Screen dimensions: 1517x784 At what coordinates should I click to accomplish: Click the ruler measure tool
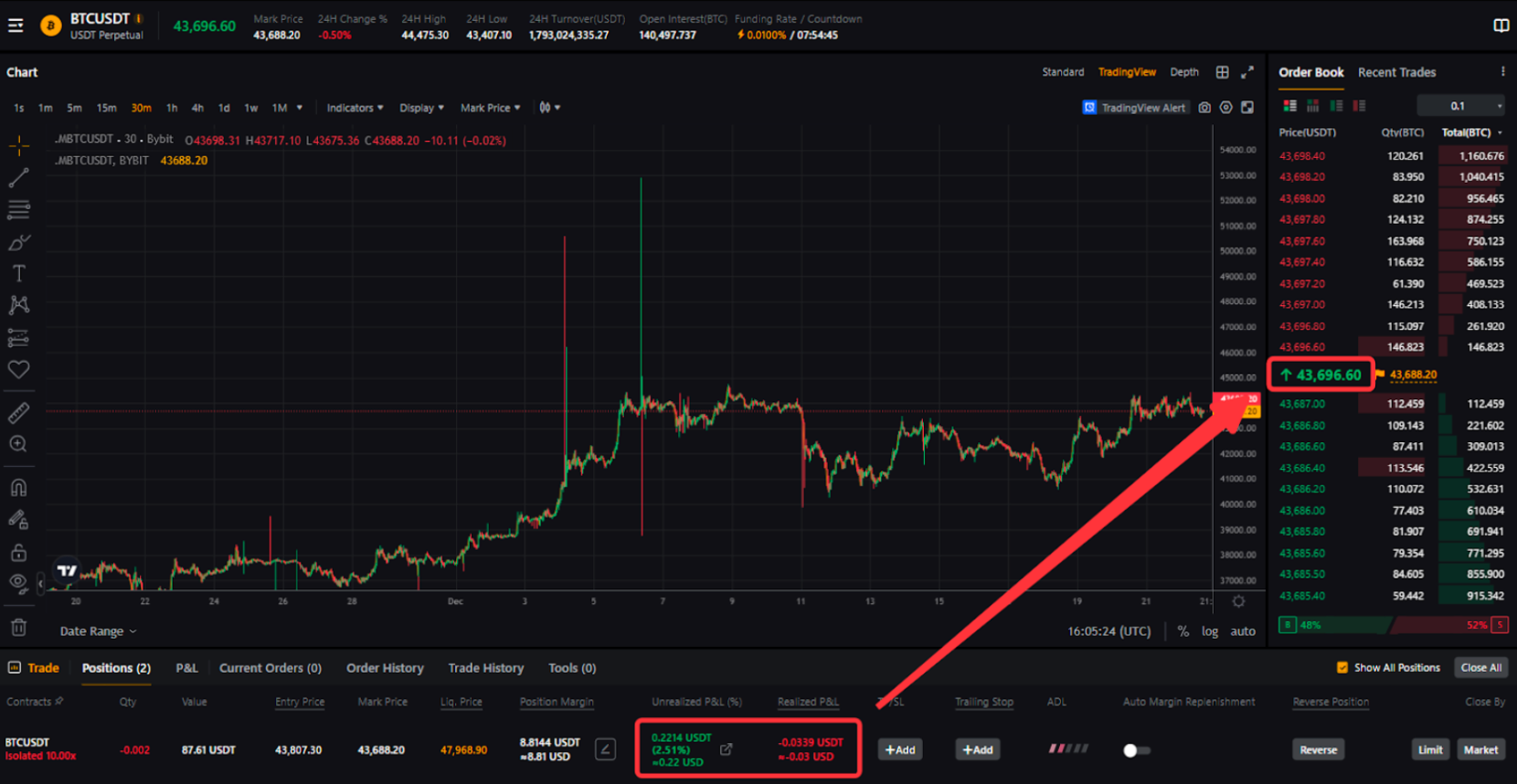coord(18,413)
